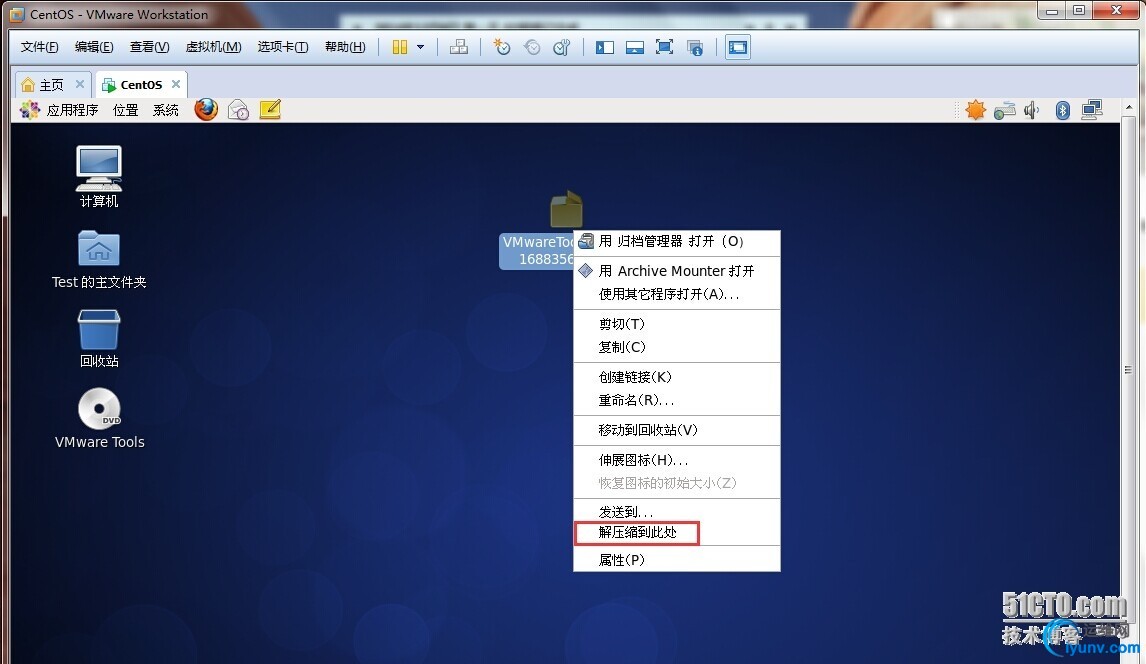This screenshot has height=664, width=1146.
Task: Open the 文件(F) menu
Action: [x=39, y=47]
